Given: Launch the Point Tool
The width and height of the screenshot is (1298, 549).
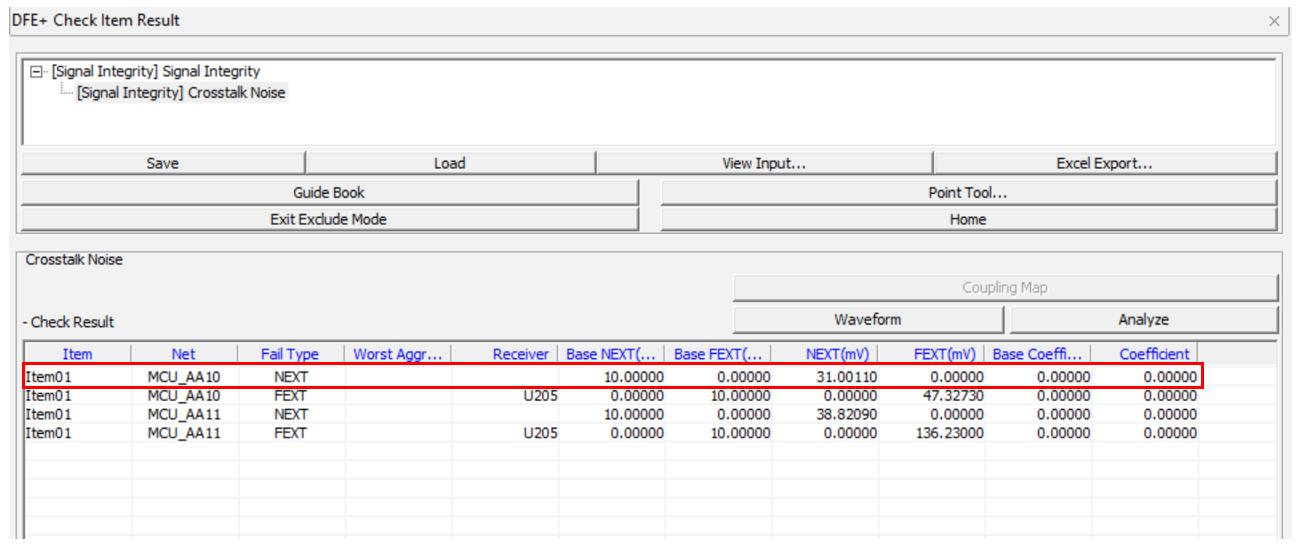Looking at the screenshot, I should click(967, 192).
